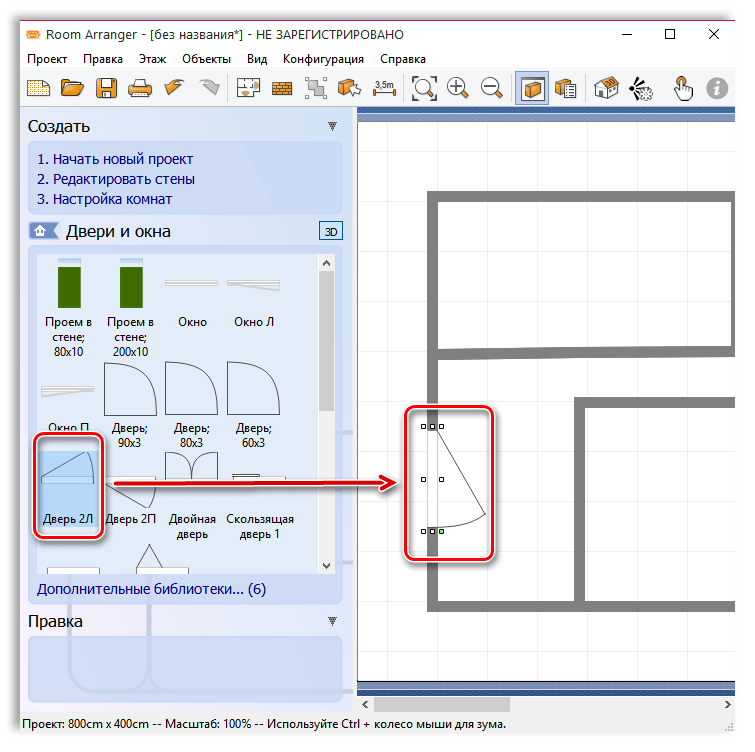Viewport: 755px width, 752px height.
Task: Save project with the floppy disk icon
Action: [x=106, y=88]
